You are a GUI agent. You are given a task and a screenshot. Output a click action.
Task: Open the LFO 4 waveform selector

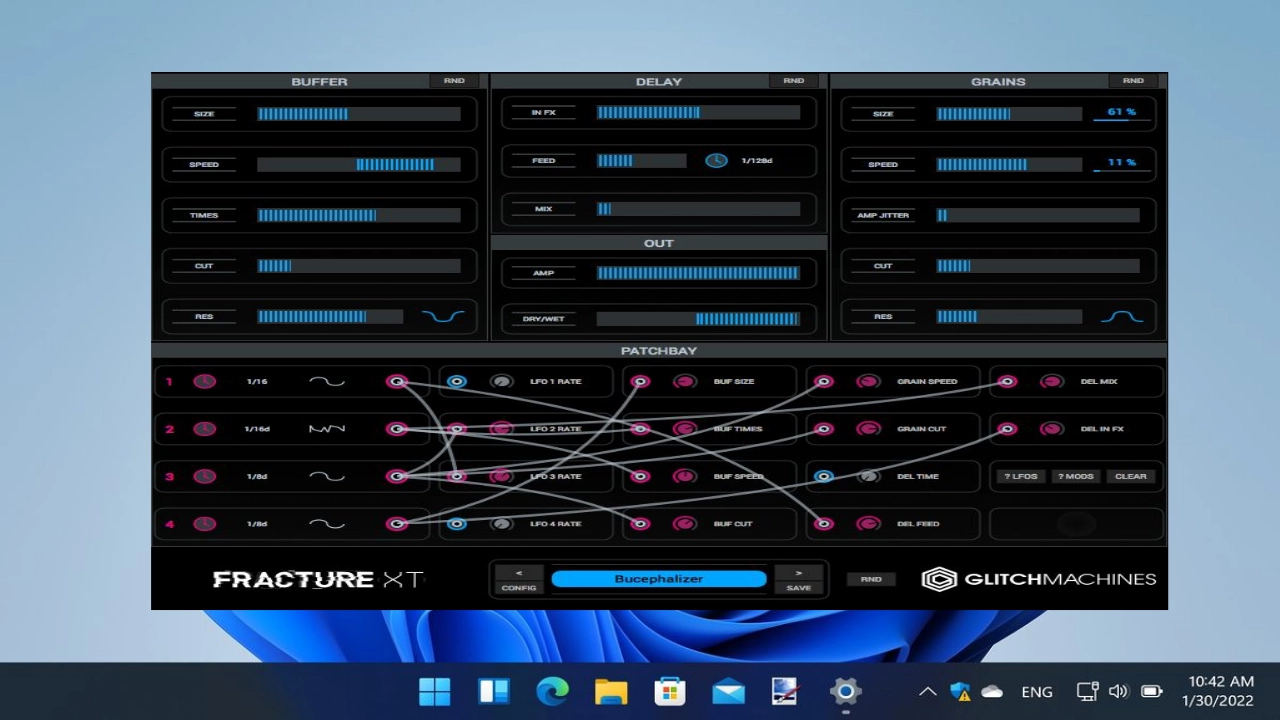coord(327,524)
